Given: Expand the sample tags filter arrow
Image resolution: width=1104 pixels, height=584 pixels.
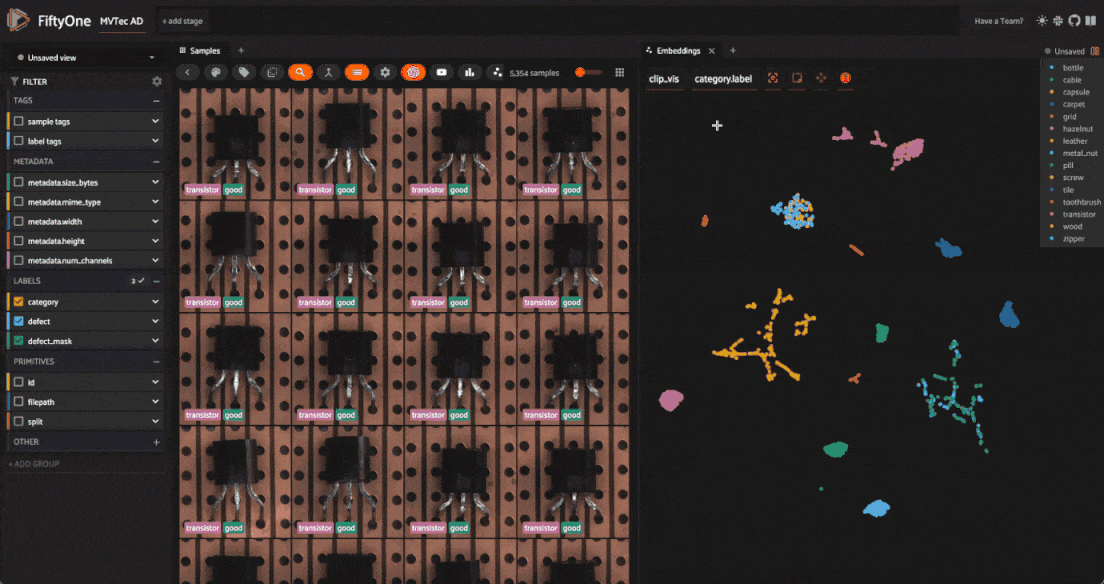Looking at the screenshot, I should pos(155,121).
